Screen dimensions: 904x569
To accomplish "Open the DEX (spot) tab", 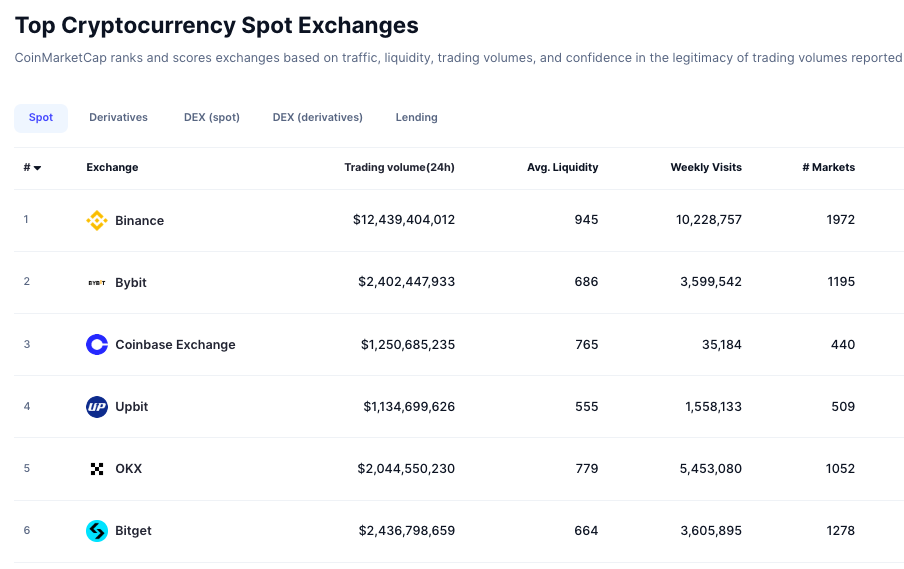I will [x=212, y=118].
